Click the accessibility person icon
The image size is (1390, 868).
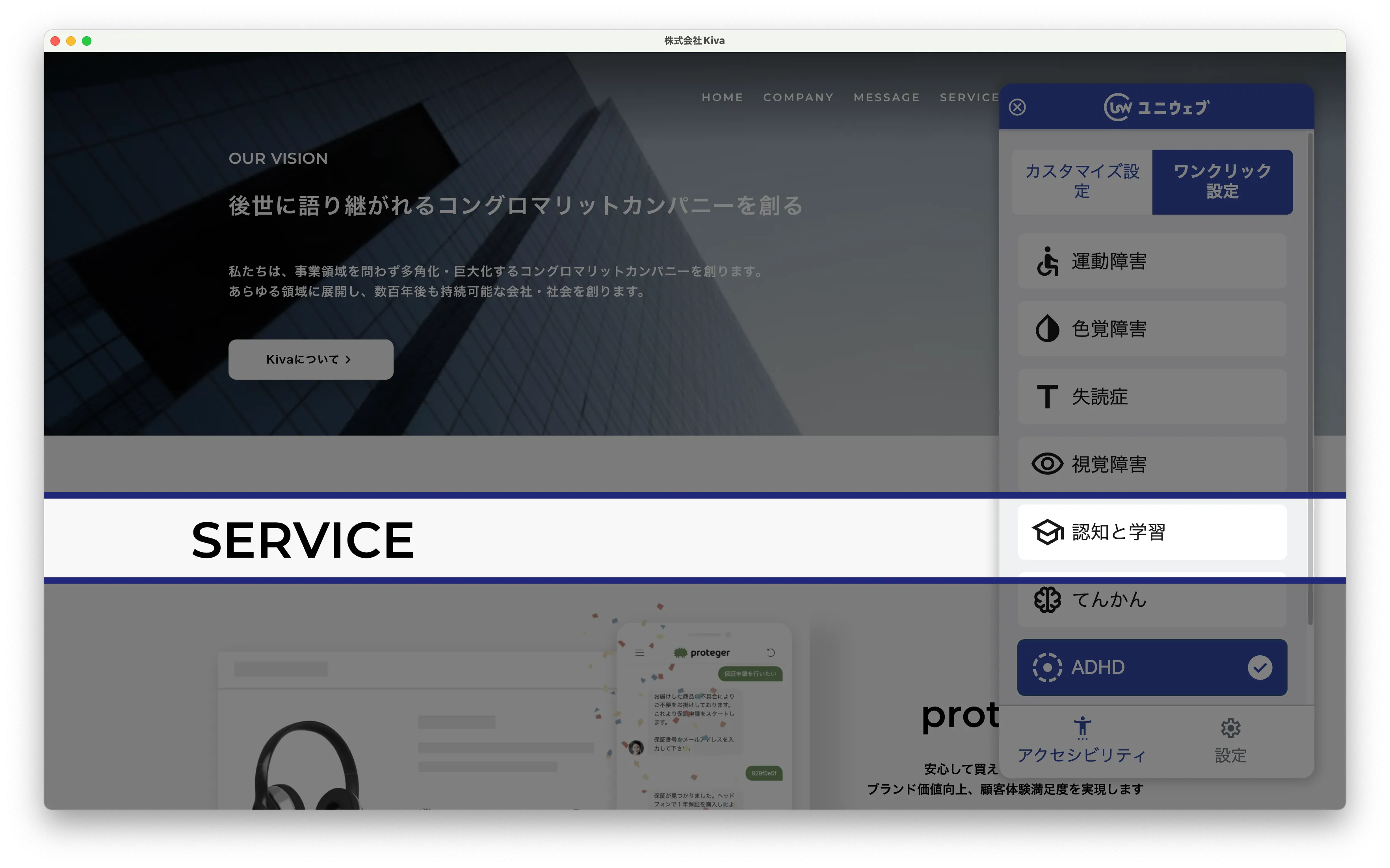(1082, 728)
